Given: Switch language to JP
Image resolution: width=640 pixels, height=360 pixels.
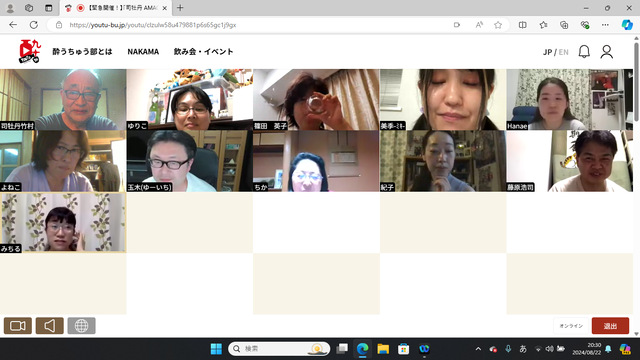Looking at the screenshot, I should point(547,52).
